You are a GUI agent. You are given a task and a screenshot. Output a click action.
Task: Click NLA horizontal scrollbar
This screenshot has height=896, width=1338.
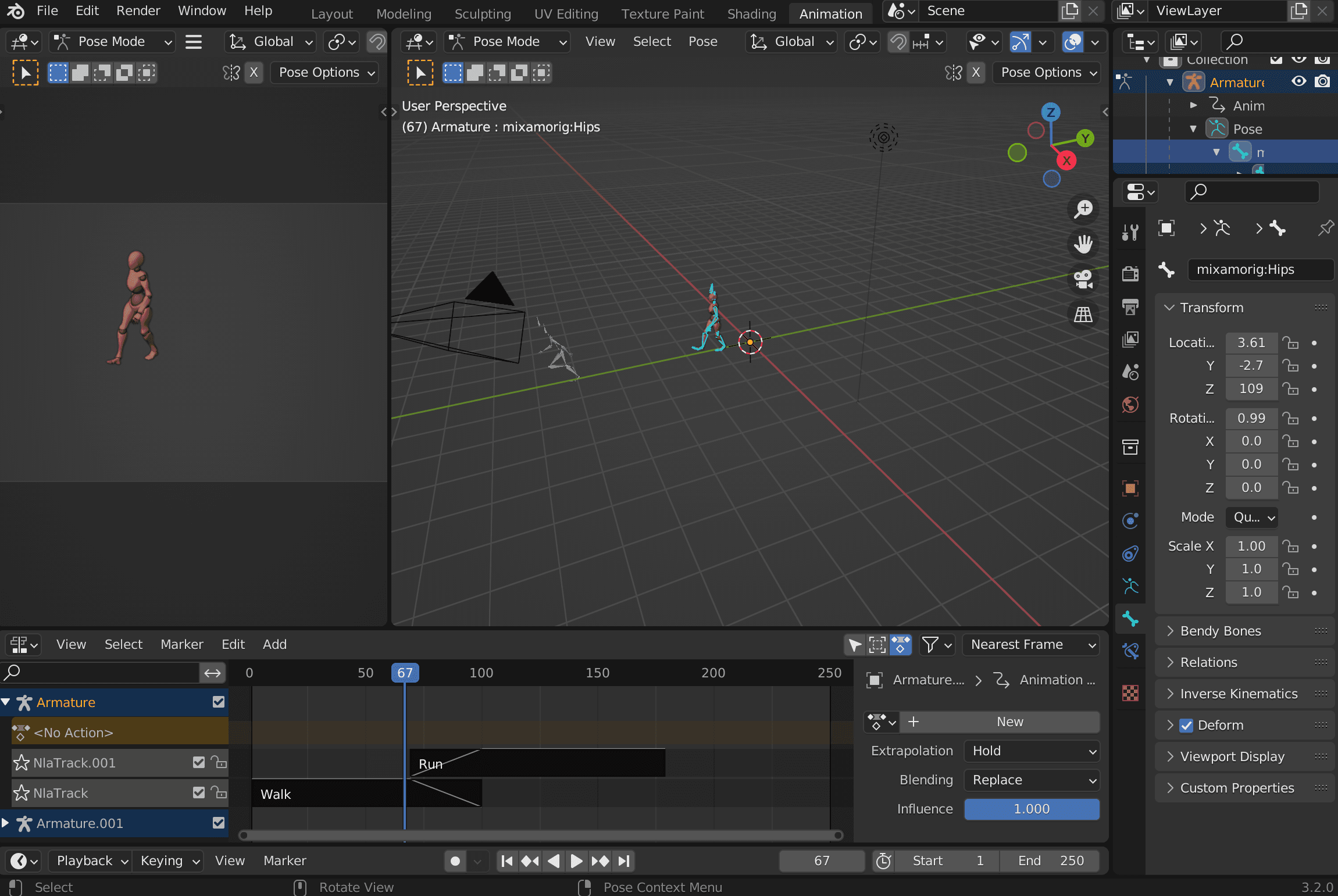(541, 836)
